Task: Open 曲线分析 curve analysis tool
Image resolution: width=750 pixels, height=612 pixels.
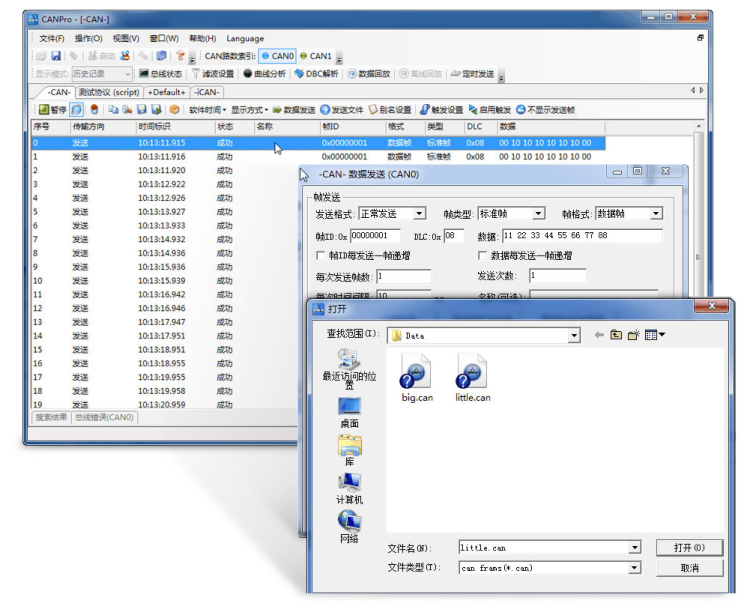Action: pos(264,74)
